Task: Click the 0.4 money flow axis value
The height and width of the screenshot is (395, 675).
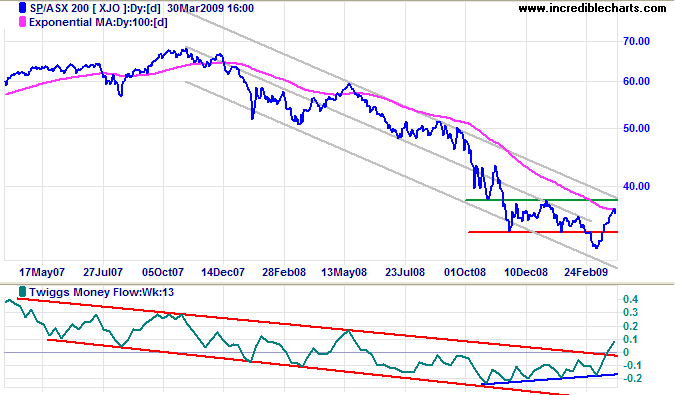Action: click(x=631, y=299)
